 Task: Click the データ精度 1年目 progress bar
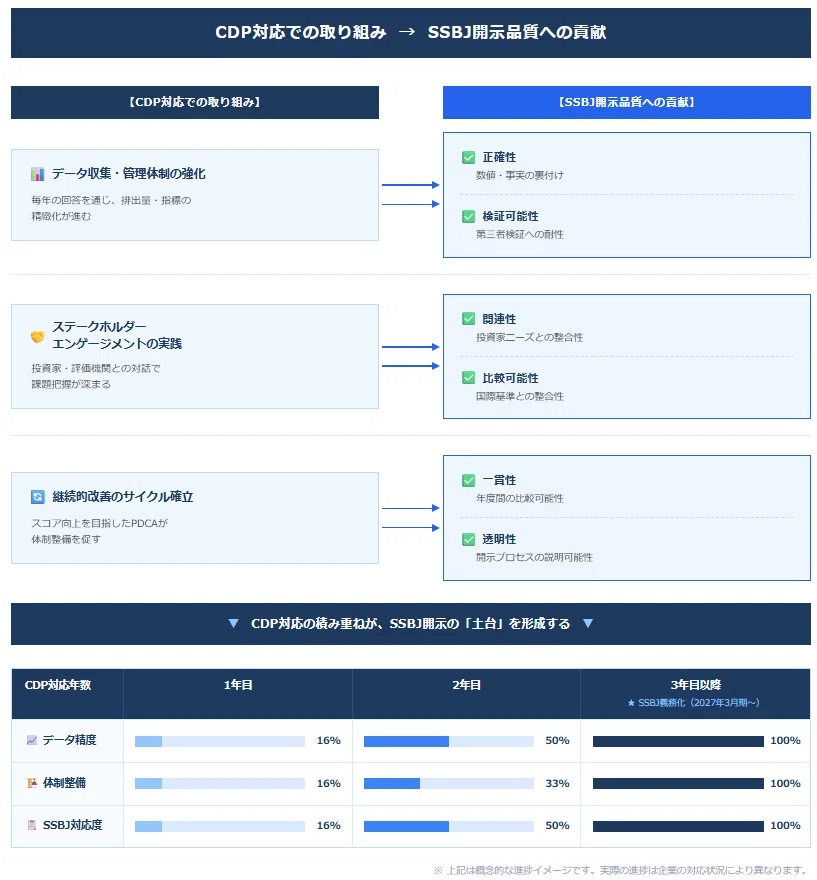click(x=220, y=741)
